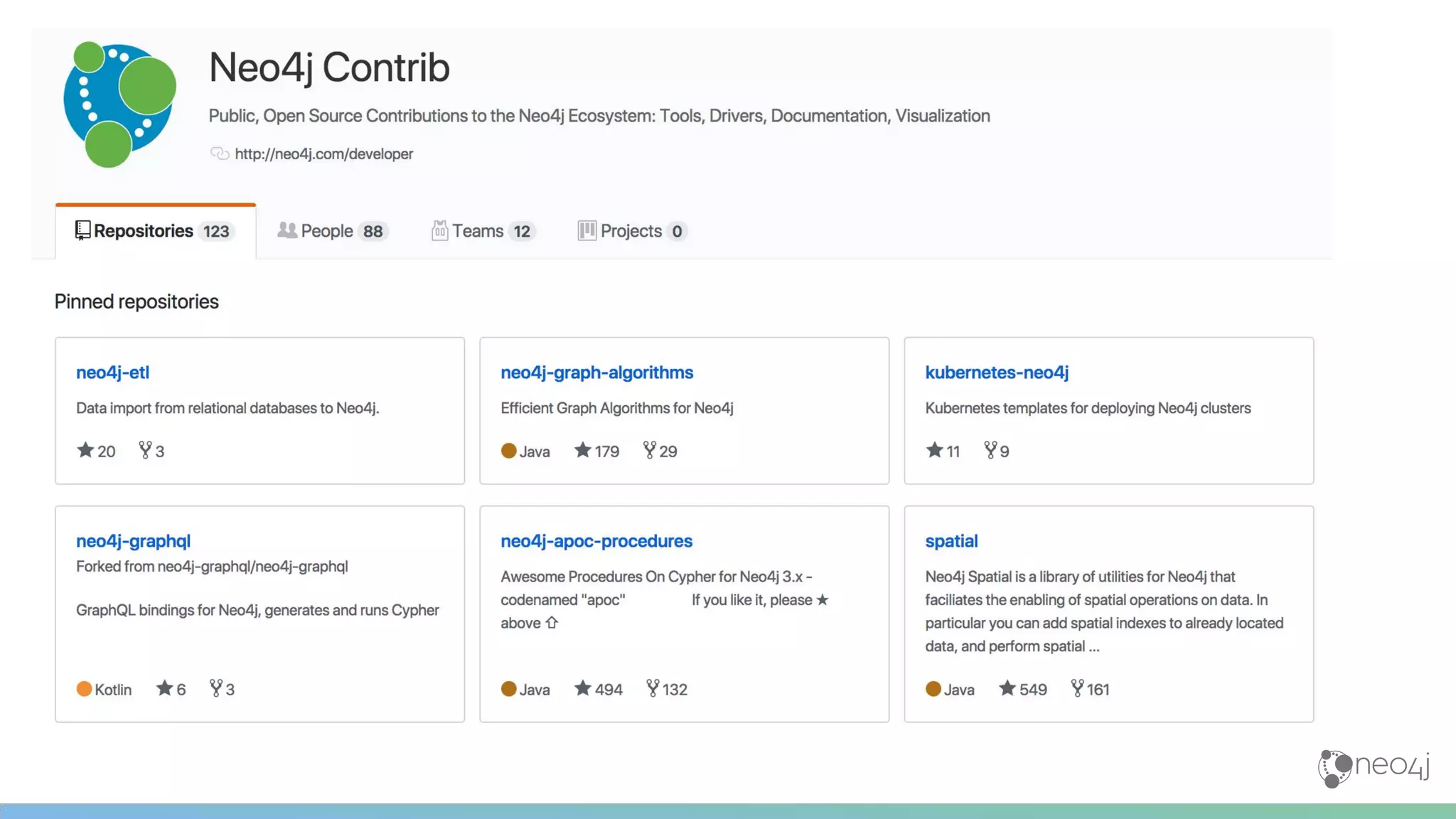Click the neo4j logo in bottom corner

point(1373,768)
